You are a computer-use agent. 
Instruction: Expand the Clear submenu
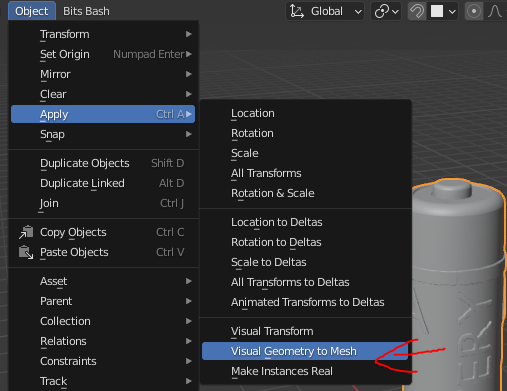pos(103,94)
